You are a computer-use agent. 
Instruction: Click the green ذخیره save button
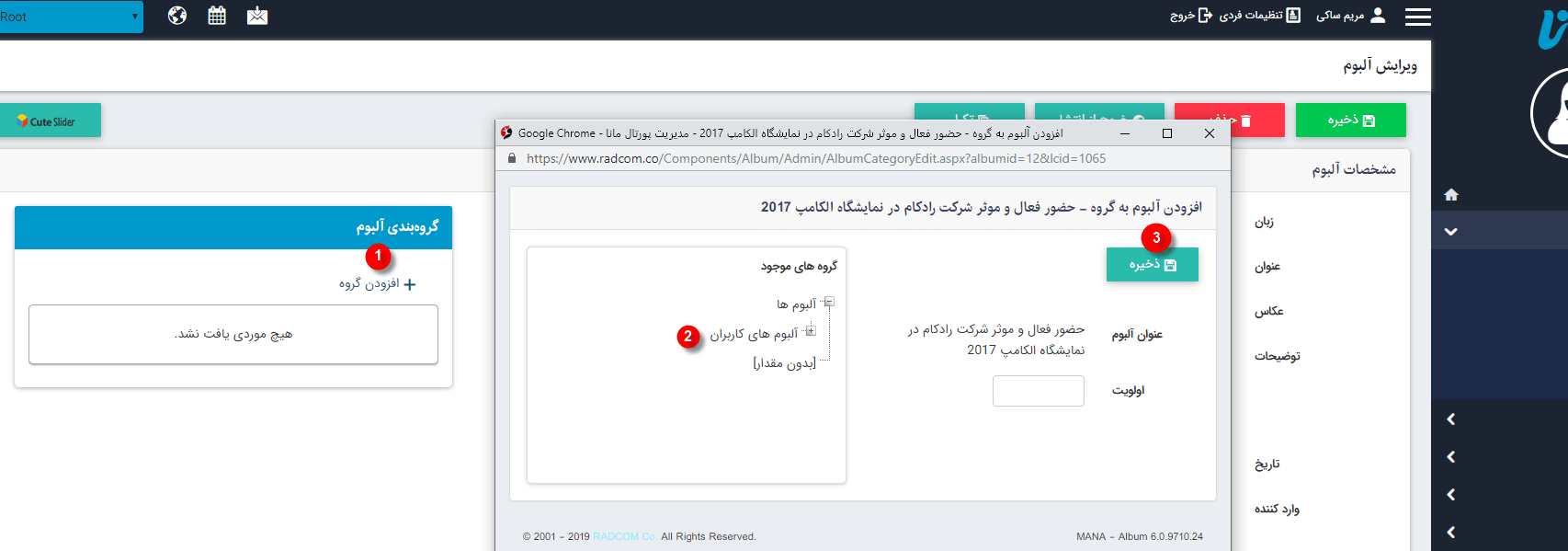[x=1350, y=121]
